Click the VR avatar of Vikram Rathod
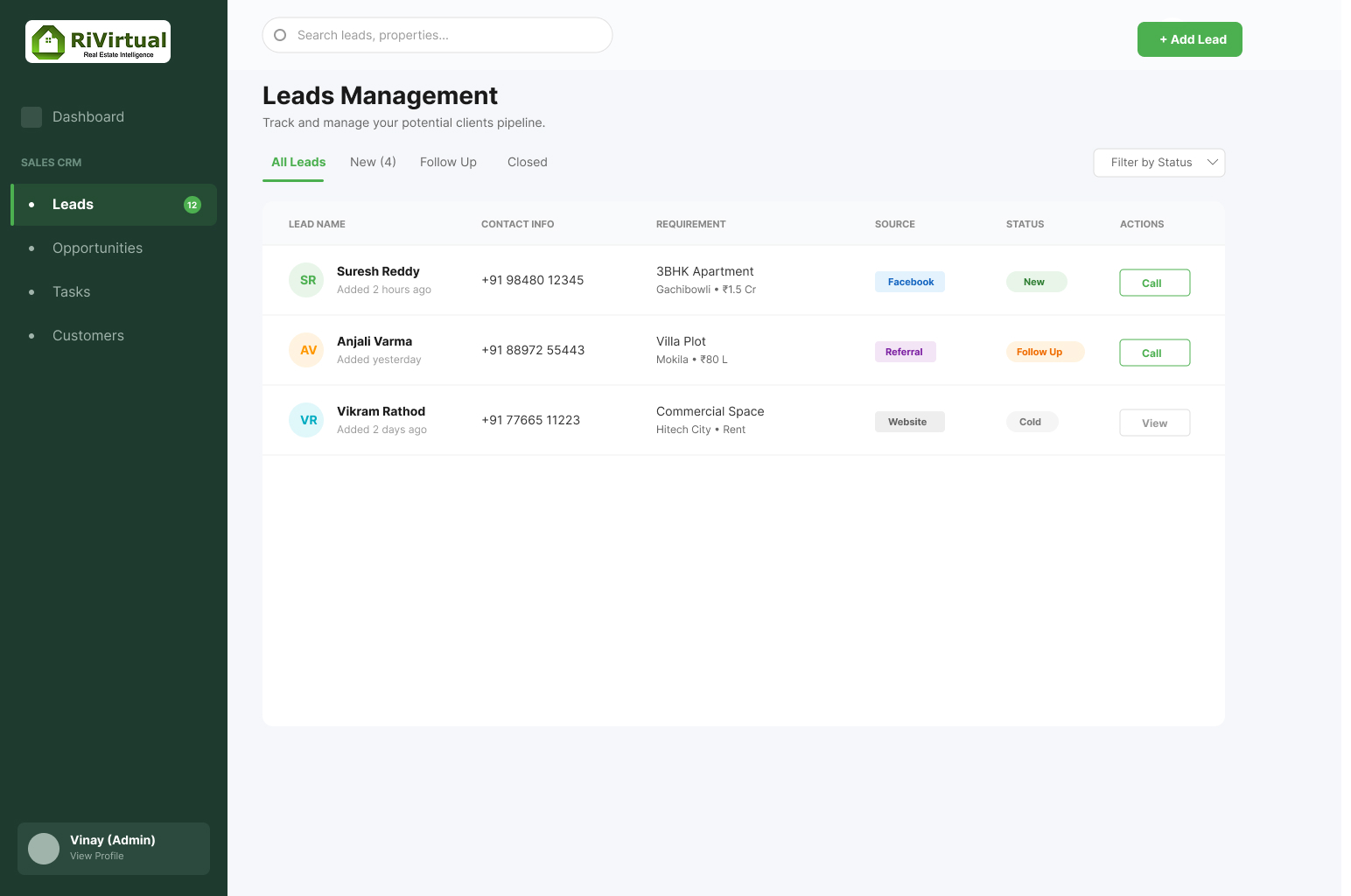The width and height of the screenshot is (1351, 896). click(306, 420)
